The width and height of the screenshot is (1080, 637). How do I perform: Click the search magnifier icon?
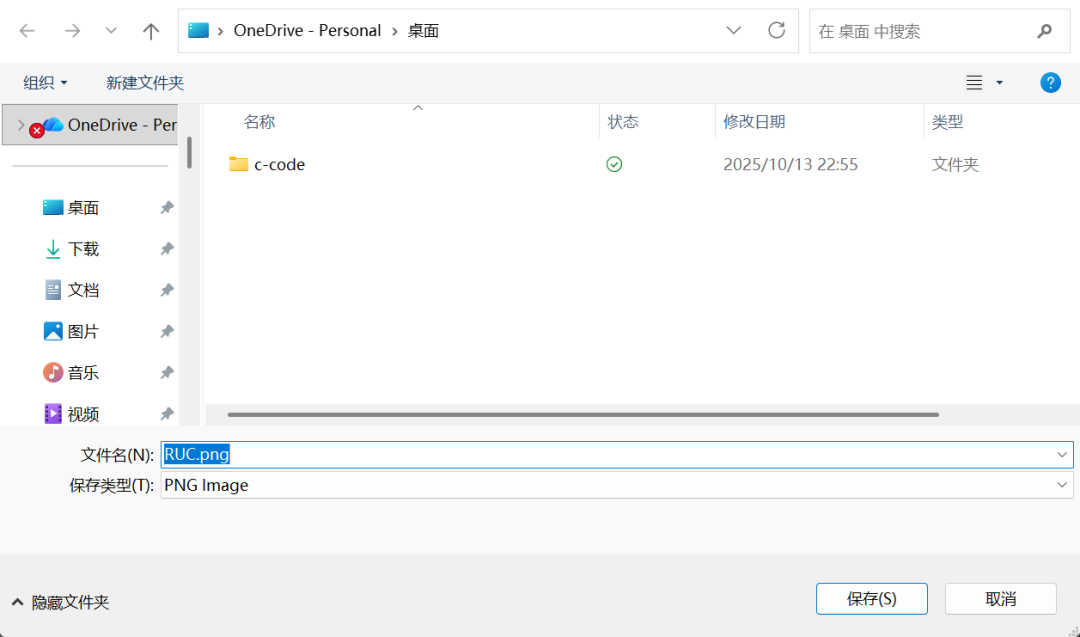click(x=1045, y=31)
